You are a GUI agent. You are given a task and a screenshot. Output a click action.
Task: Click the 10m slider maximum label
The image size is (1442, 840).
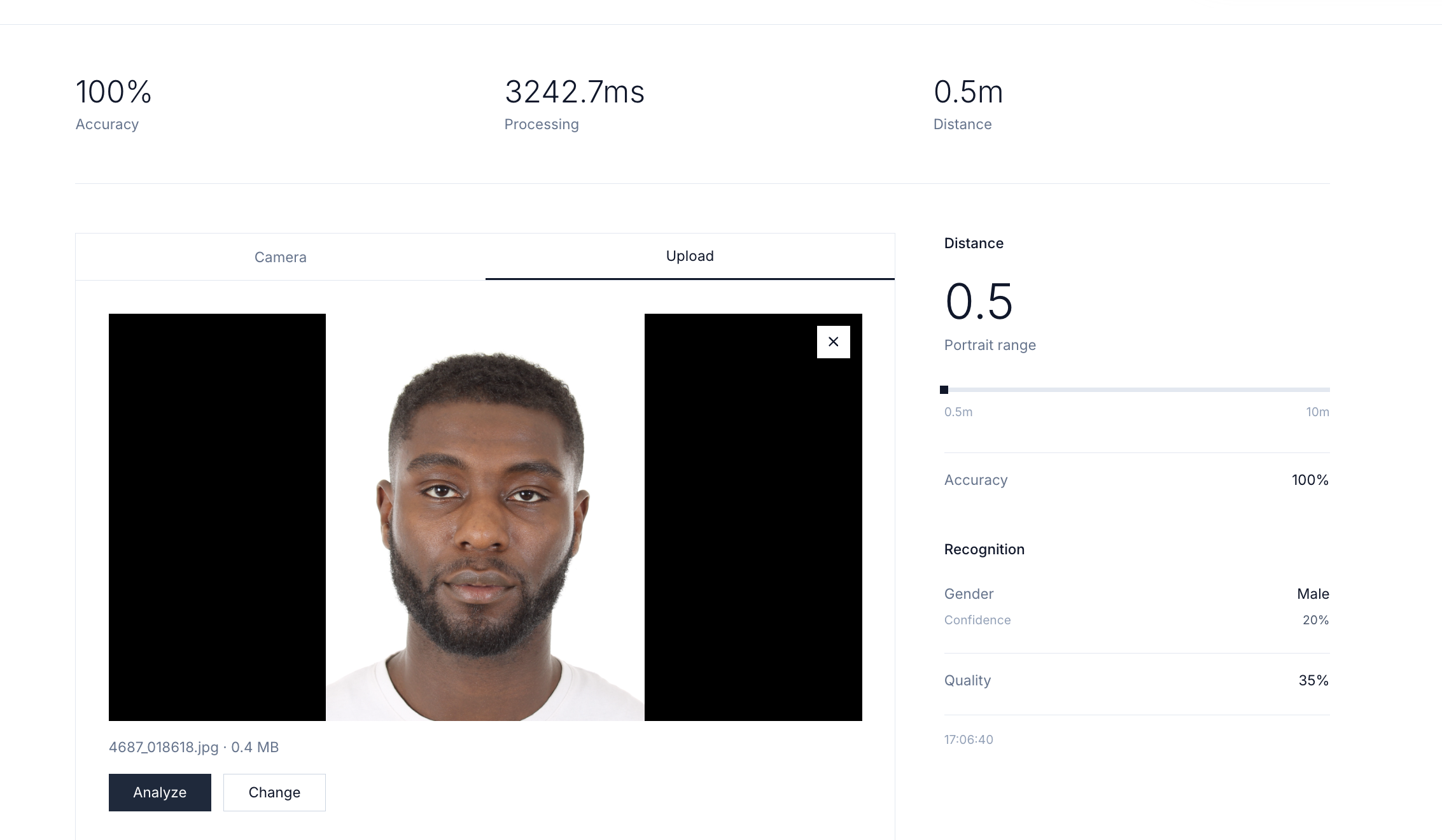1317,412
